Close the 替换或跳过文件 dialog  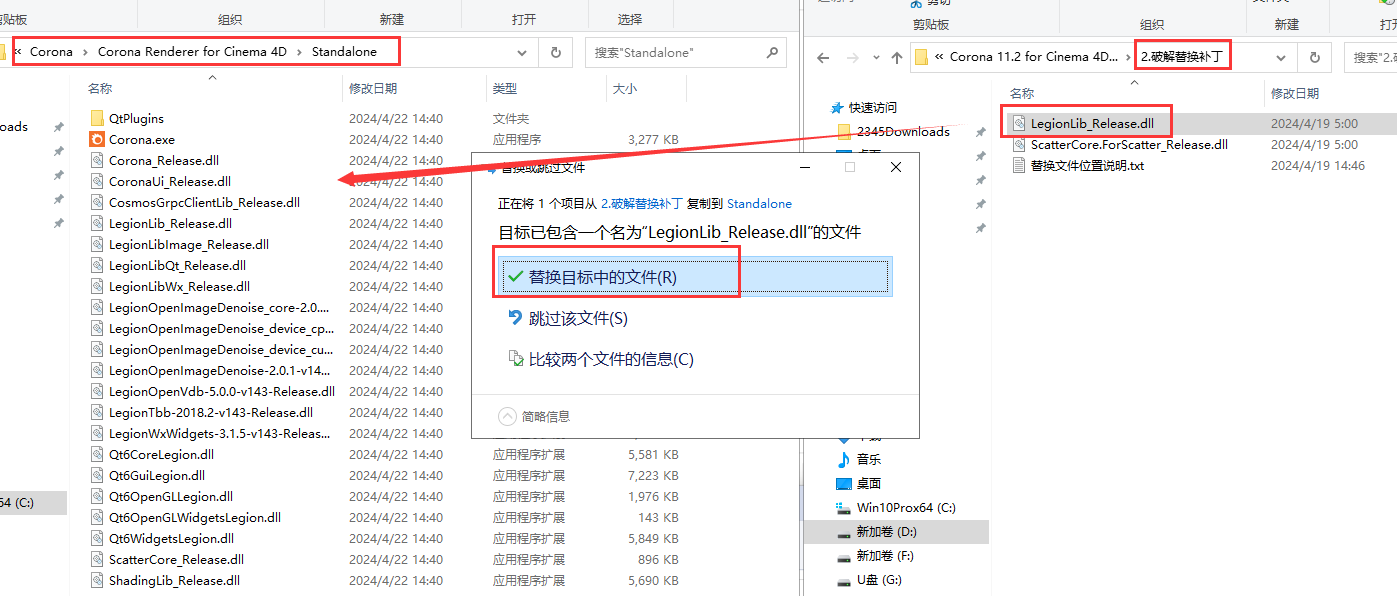click(x=896, y=167)
